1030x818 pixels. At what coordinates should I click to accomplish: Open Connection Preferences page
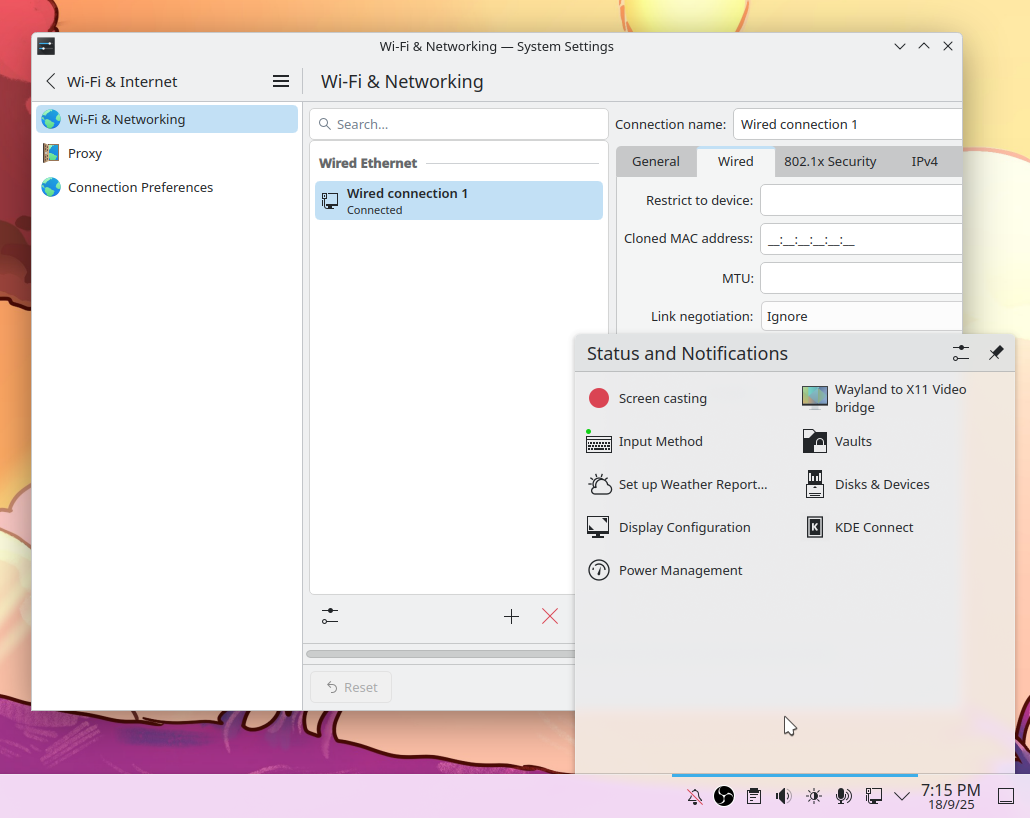pyautogui.click(x=167, y=187)
